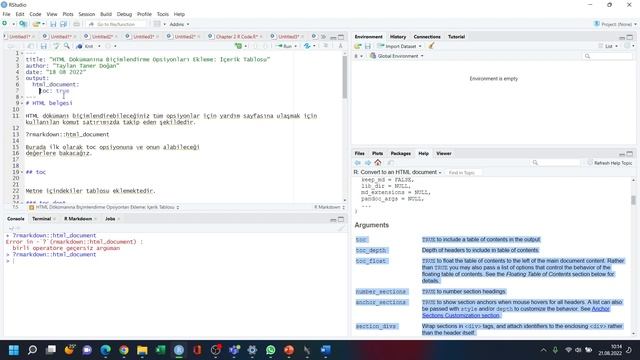Click the Save all documents icon
This screenshot has height=360, width=640.
[64, 24]
